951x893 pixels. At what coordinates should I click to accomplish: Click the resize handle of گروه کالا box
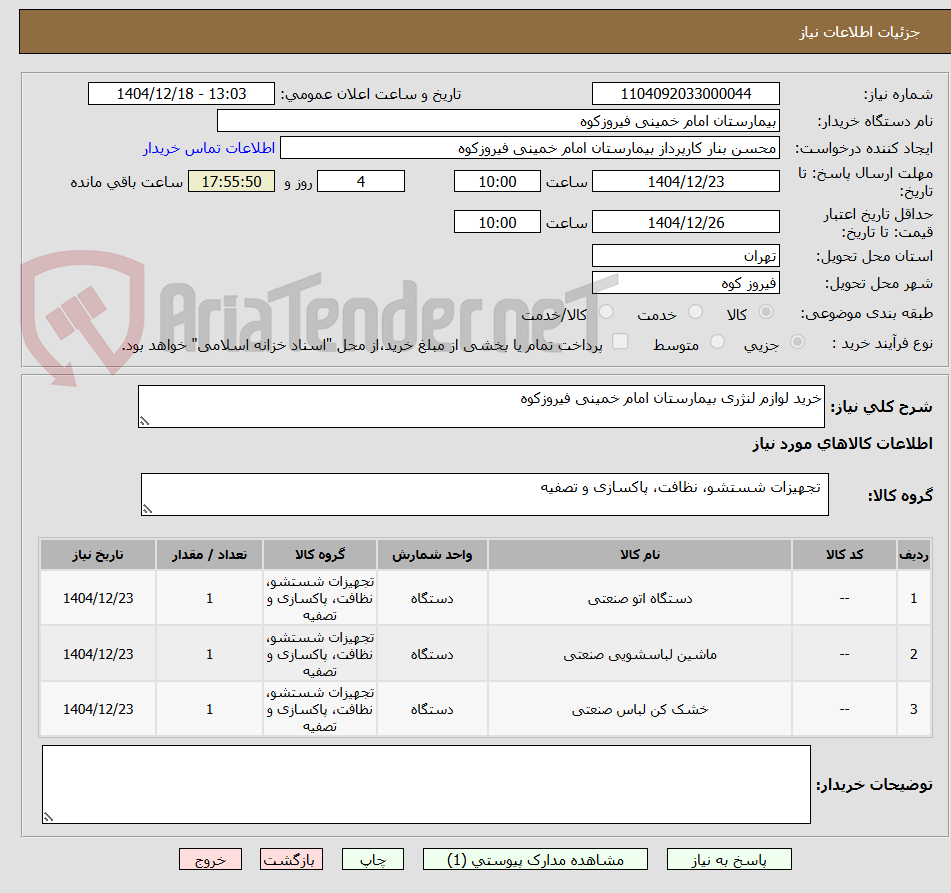pos(147,509)
